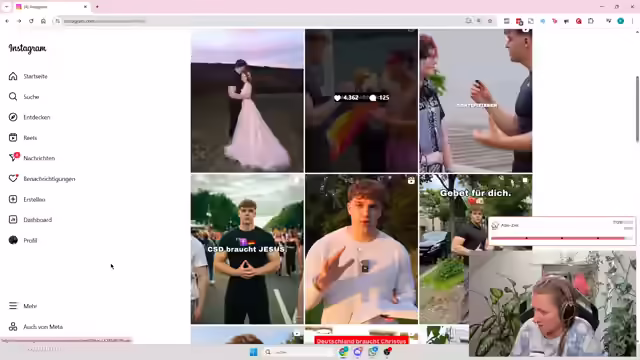This screenshot has height=360, width=640.
Task: Click the Entdecken label
Action: point(37,117)
